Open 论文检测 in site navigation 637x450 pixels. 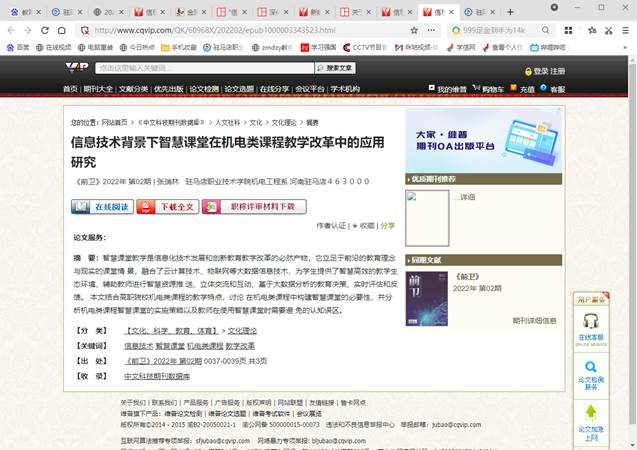click(204, 89)
